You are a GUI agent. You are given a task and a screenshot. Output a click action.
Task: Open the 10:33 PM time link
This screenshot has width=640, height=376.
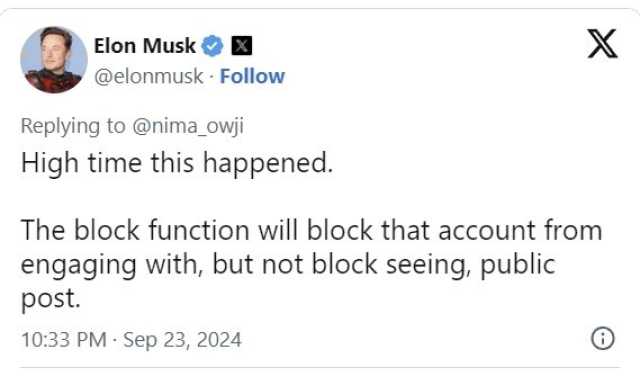[64, 340]
